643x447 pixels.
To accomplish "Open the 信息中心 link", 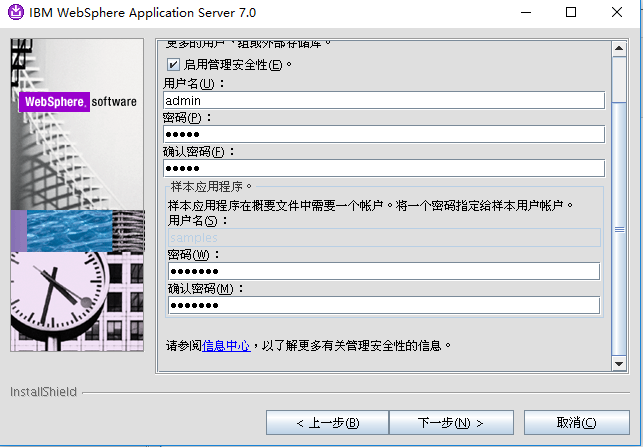I will coord(226,346).
